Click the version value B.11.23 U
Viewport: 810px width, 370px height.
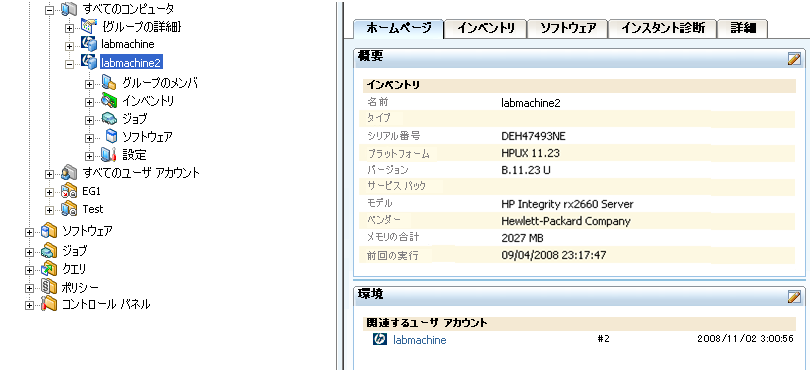pyautogui.click(x=526, y=170)
